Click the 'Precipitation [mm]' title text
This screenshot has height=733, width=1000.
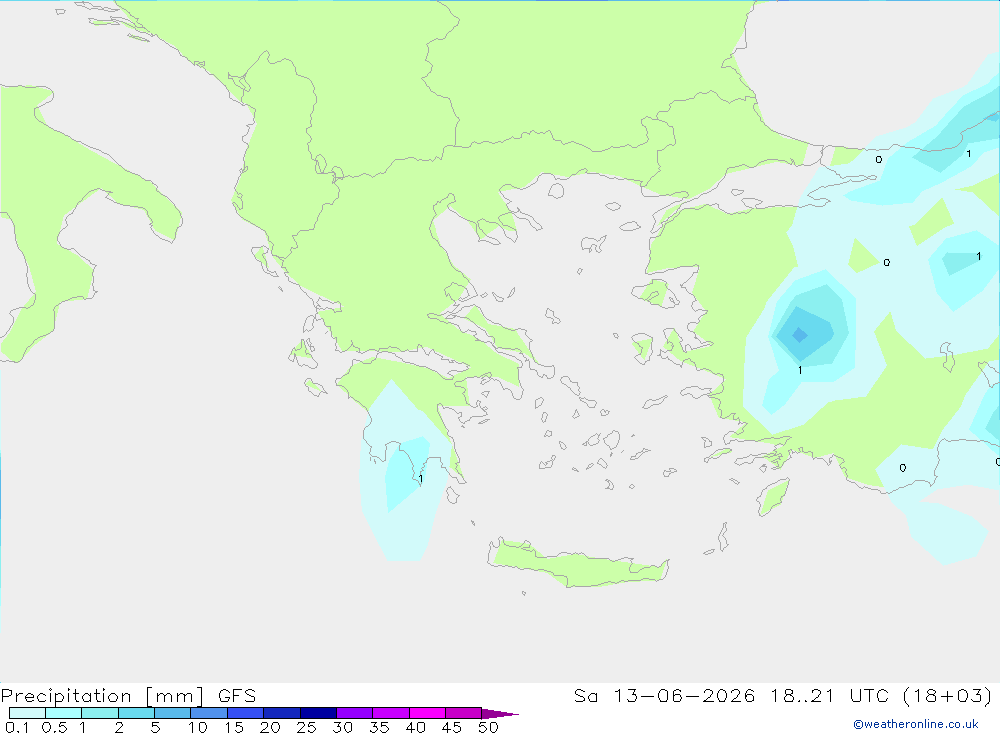103,696
